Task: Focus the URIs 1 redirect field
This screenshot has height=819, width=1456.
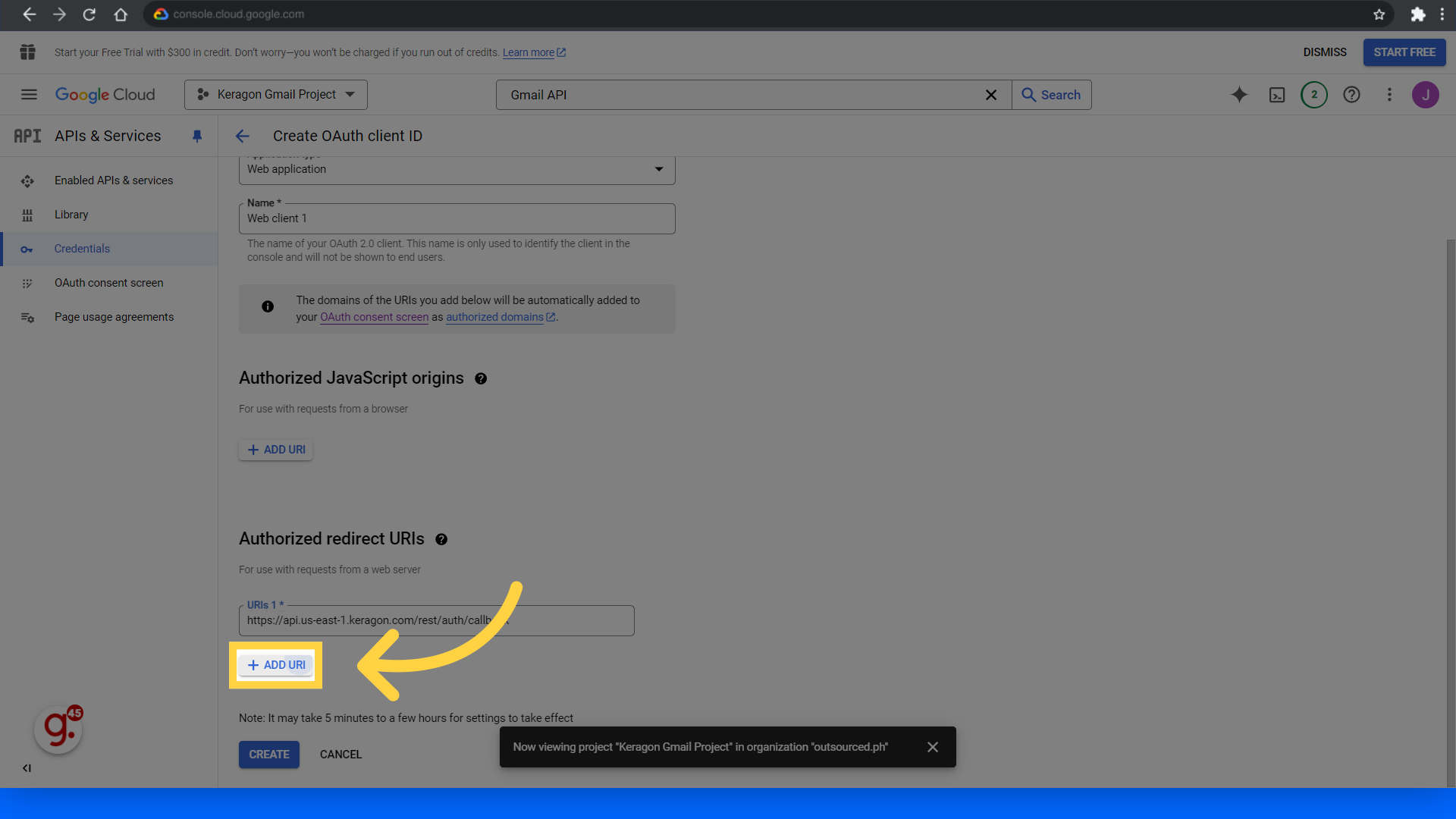Action: click(436, 620)
